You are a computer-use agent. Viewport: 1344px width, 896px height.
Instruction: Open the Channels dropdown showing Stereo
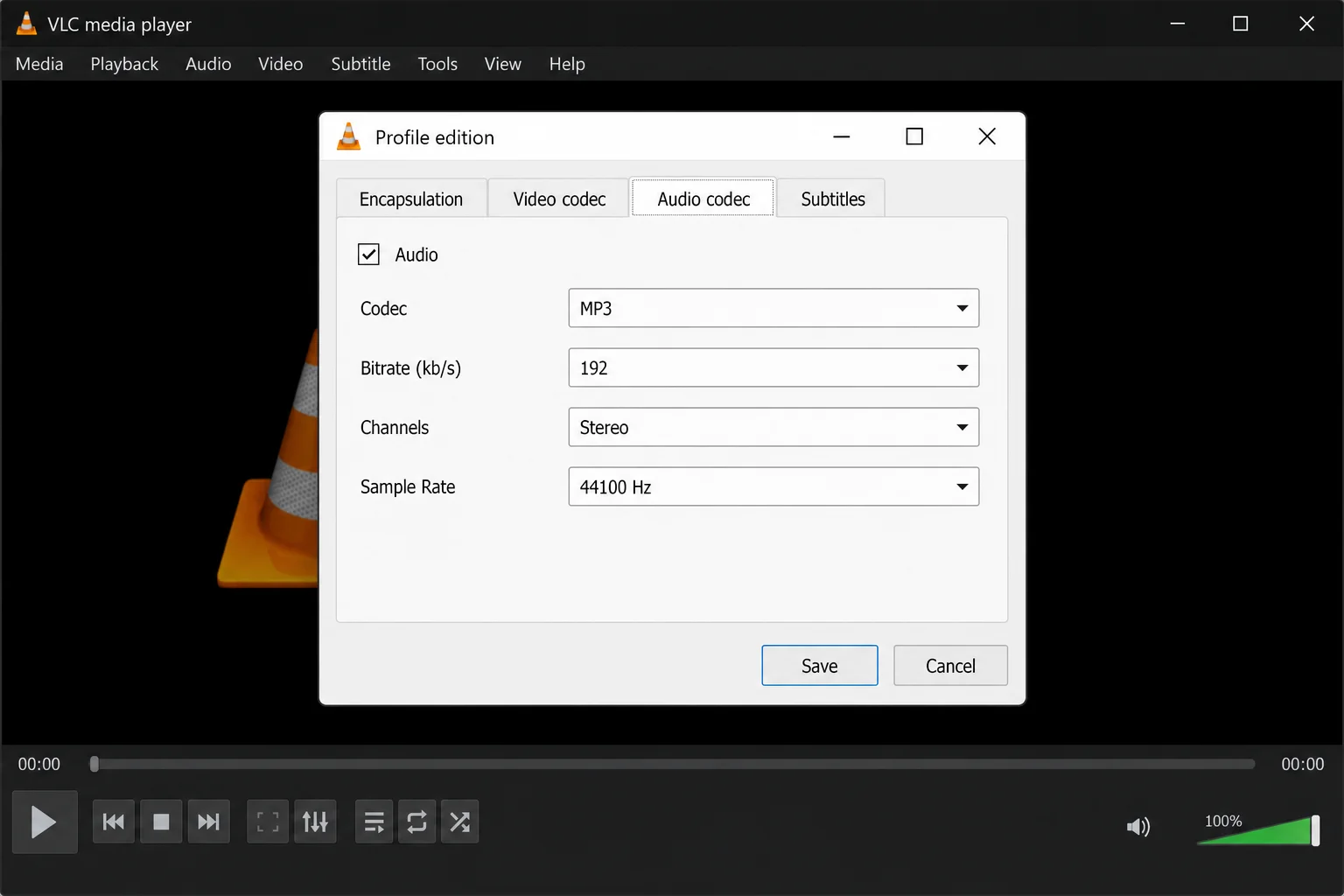coord(773,427)
